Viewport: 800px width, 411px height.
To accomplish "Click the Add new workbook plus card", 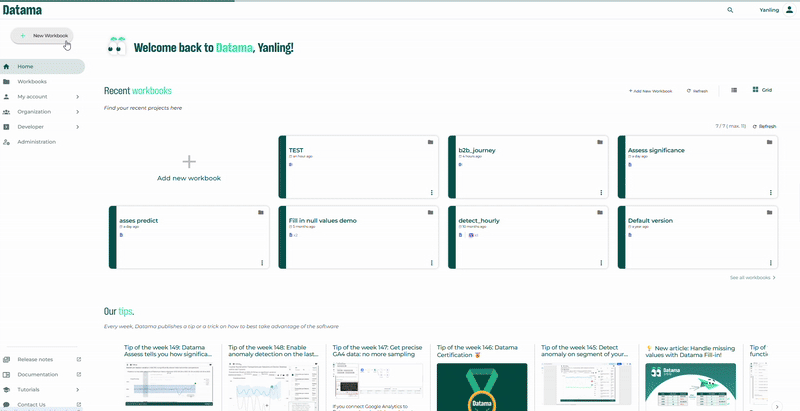I will pos(189,168).
